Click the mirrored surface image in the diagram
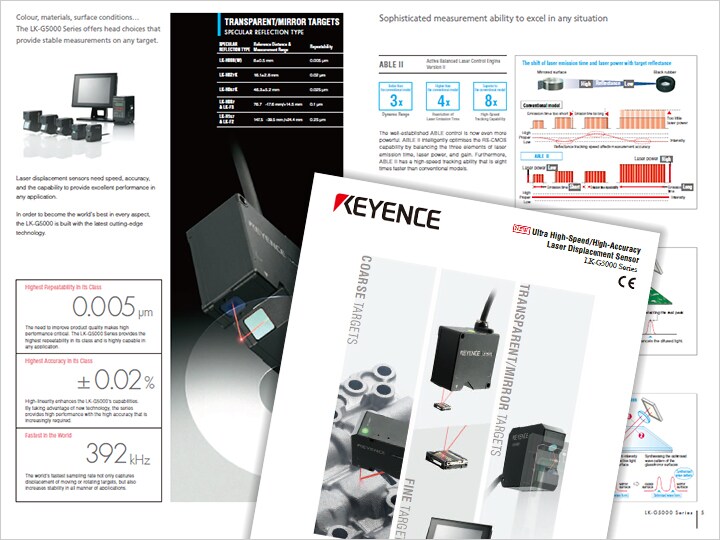Viewport: 720px width, 540px height. [x=550, y=84]
